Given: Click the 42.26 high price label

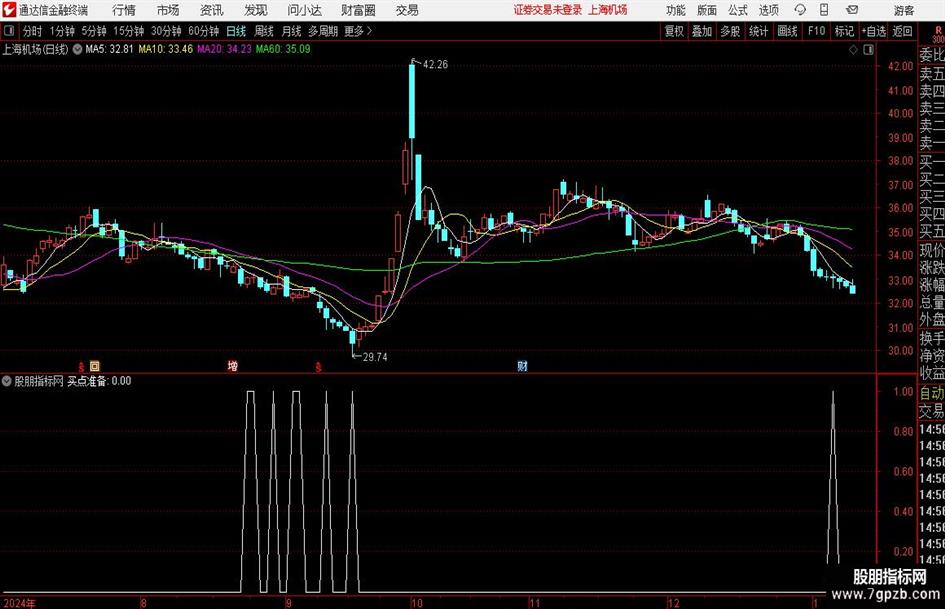Looking at the screenshot, I should click(x=436, y=65).
